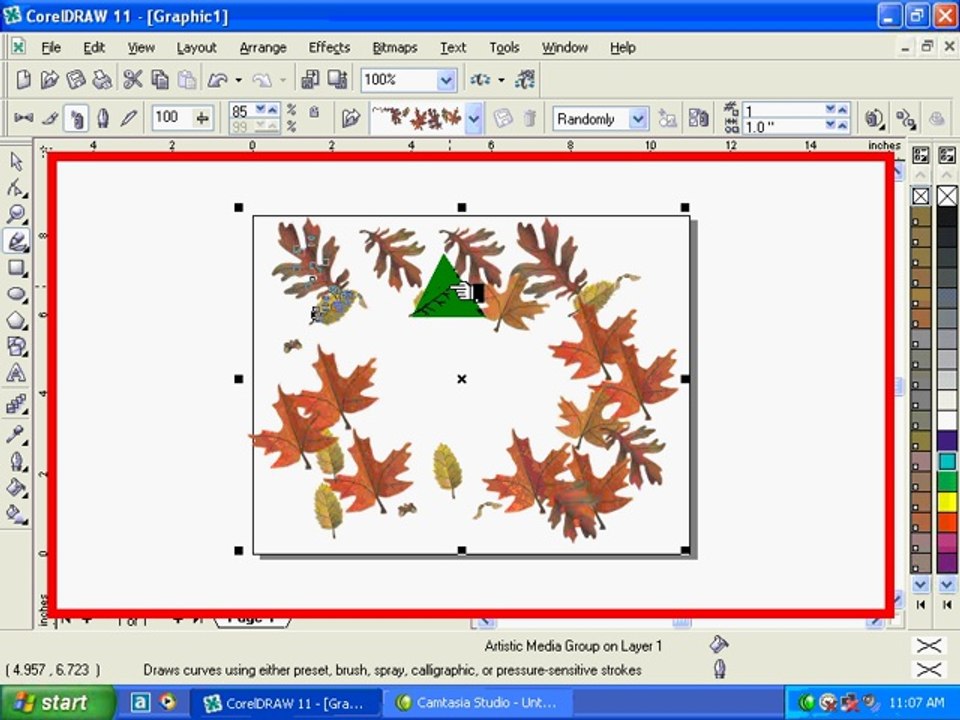Select the Ellipse tool
The height and width of the screenshot is (720, 960).
tap(16, 294)
